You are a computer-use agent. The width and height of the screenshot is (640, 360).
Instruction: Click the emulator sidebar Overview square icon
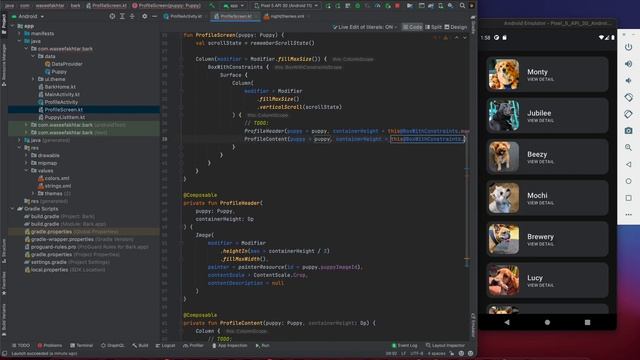(x=628, y=198)
